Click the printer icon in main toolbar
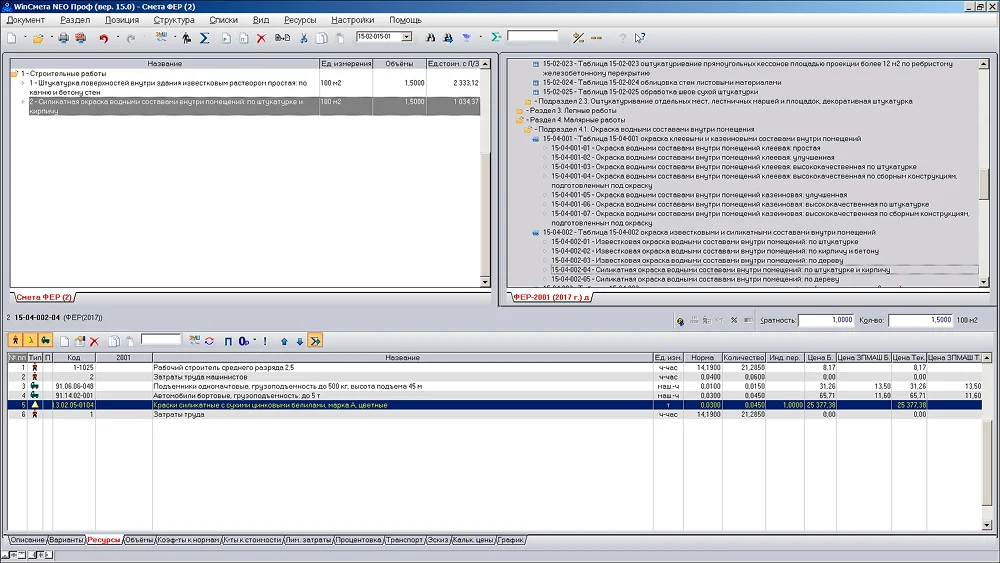The image size is (1000, 563). click(x=63, y=38)
